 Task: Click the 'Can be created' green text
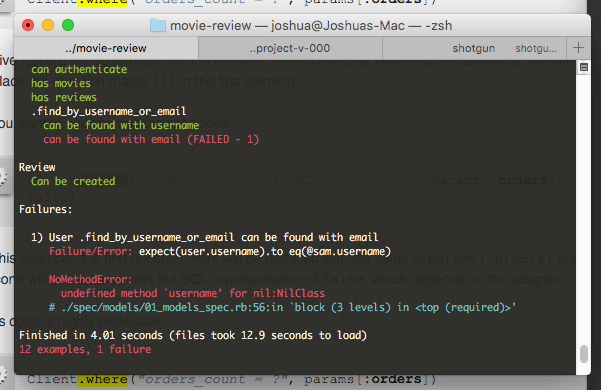(73, 181)
